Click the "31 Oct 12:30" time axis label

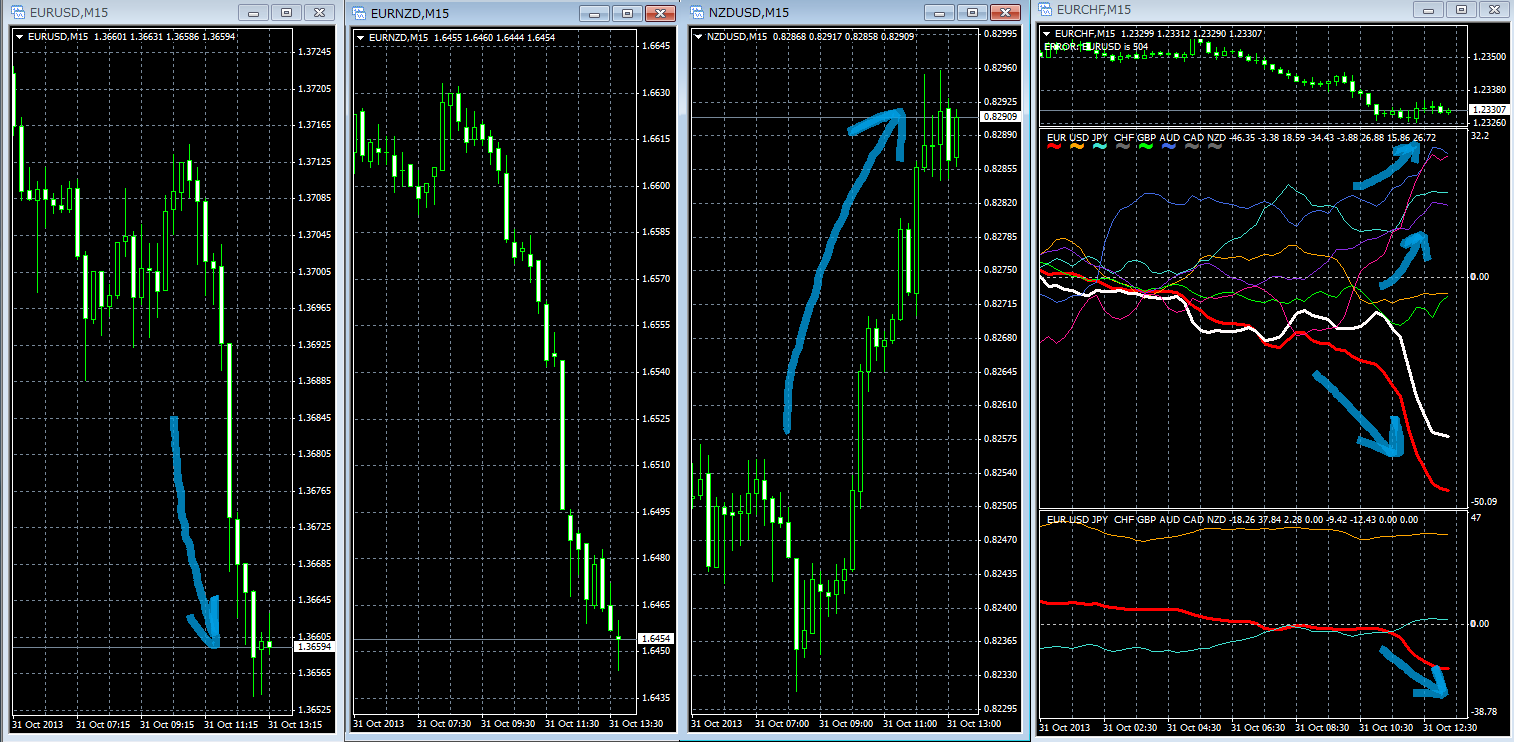[x=1448, y=727]
